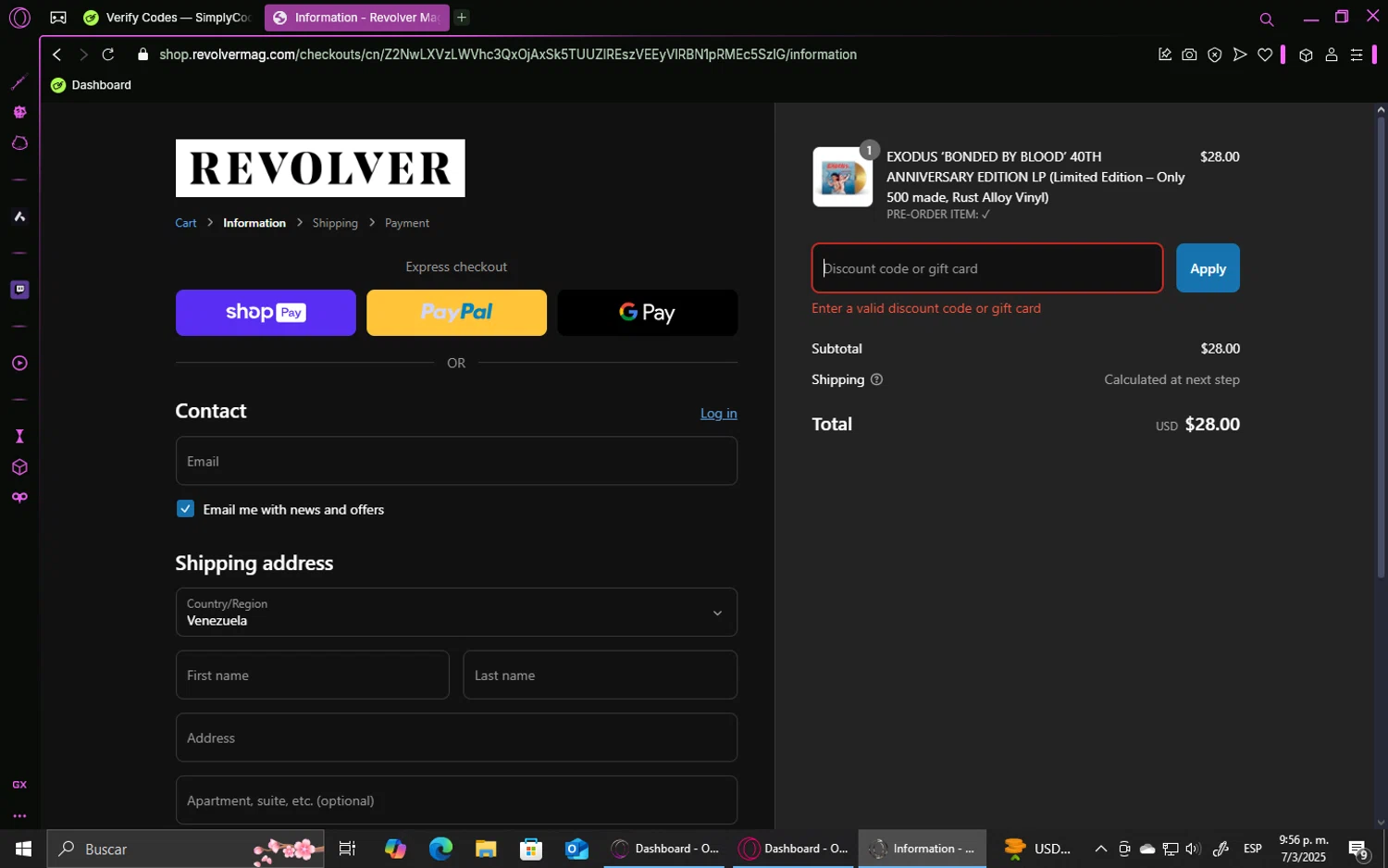Open the Opera GX main menu logo

19,18
